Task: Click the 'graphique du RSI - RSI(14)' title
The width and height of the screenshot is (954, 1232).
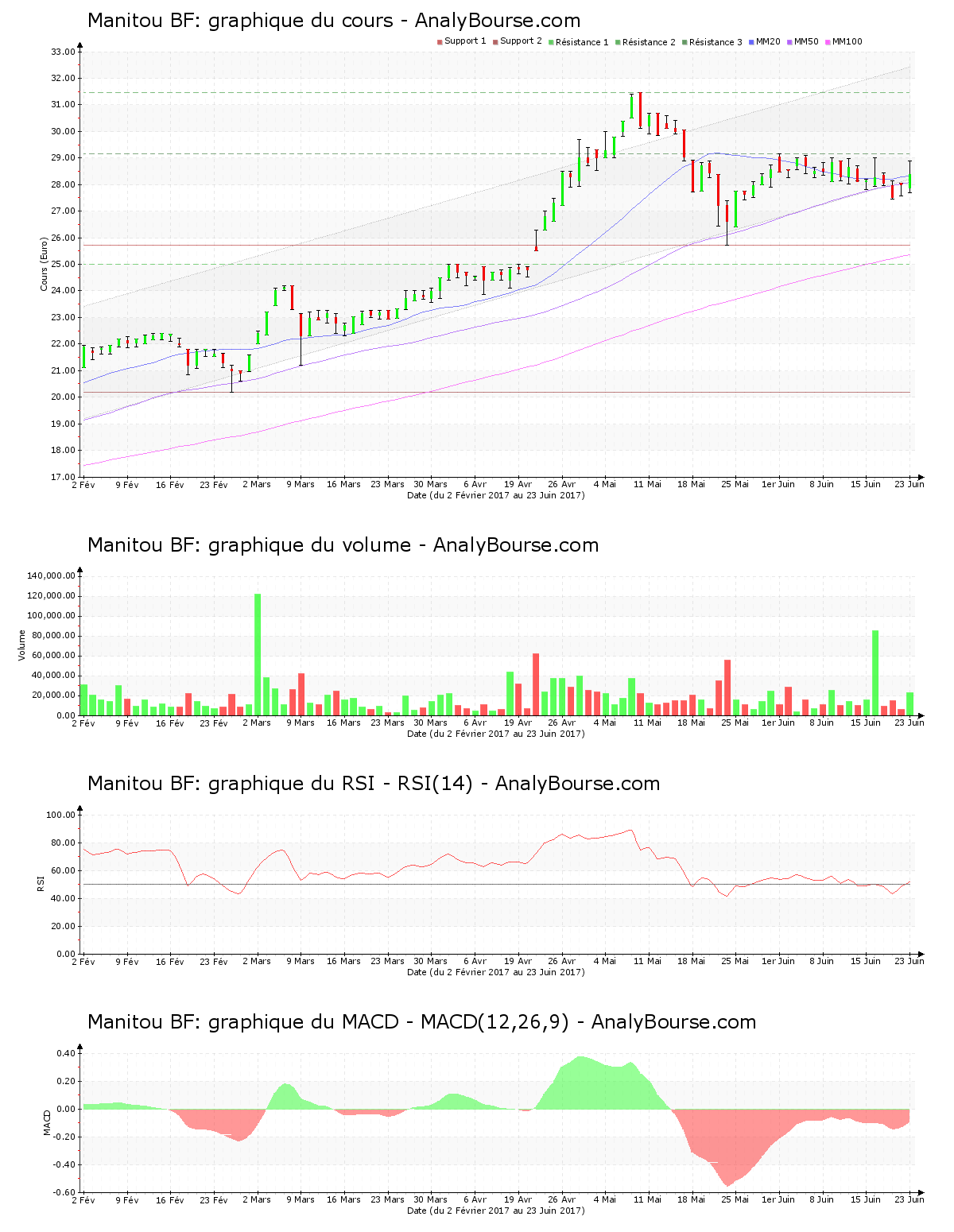Action: tap(374, 784)
